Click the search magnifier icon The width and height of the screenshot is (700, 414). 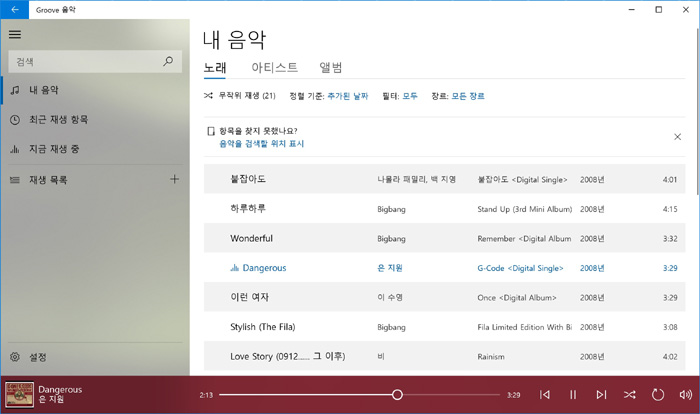[168, 61]
